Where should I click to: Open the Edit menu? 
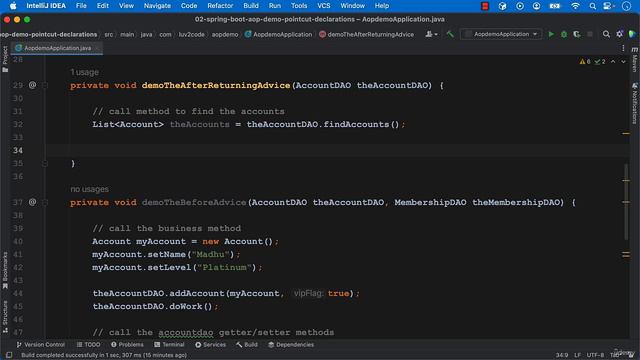(x=102, y=6)
